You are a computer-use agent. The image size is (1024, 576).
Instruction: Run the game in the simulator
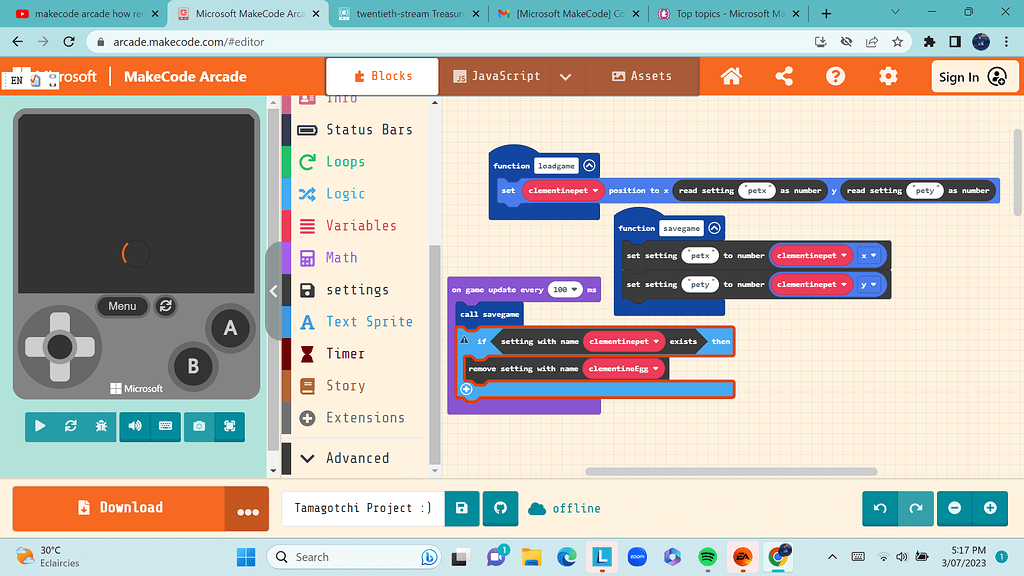[40, 426]
